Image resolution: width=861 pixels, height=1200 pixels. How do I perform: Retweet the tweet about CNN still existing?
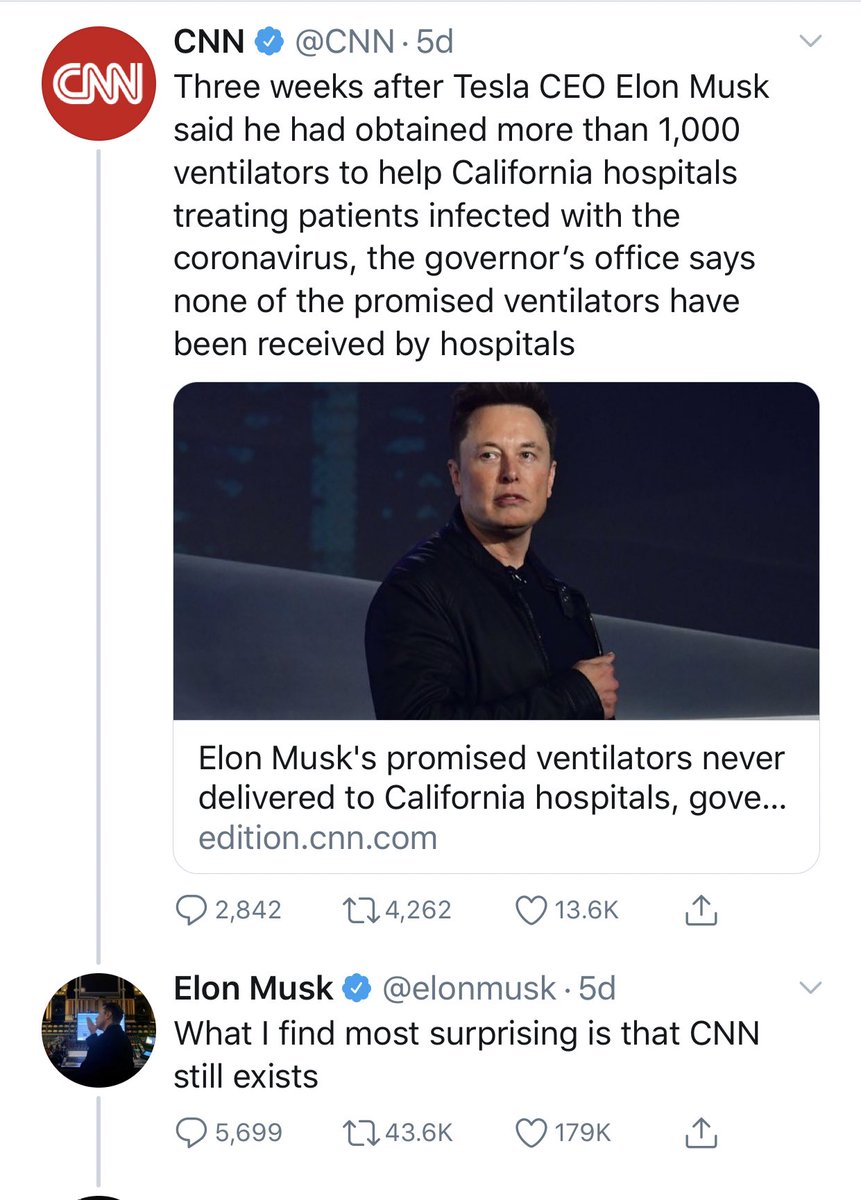(x=396, y=1132)
